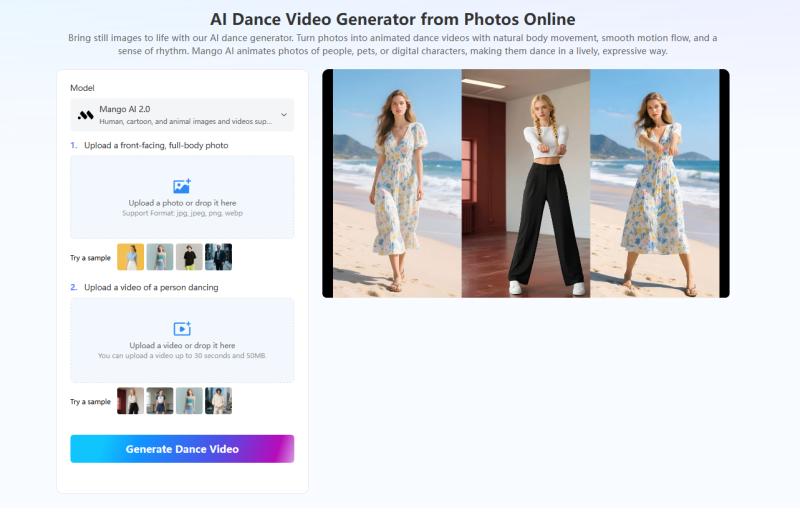Select the first photo sample with yellow background
The image size is (800, 512).
pyautogui.click(x=130, y=257)
